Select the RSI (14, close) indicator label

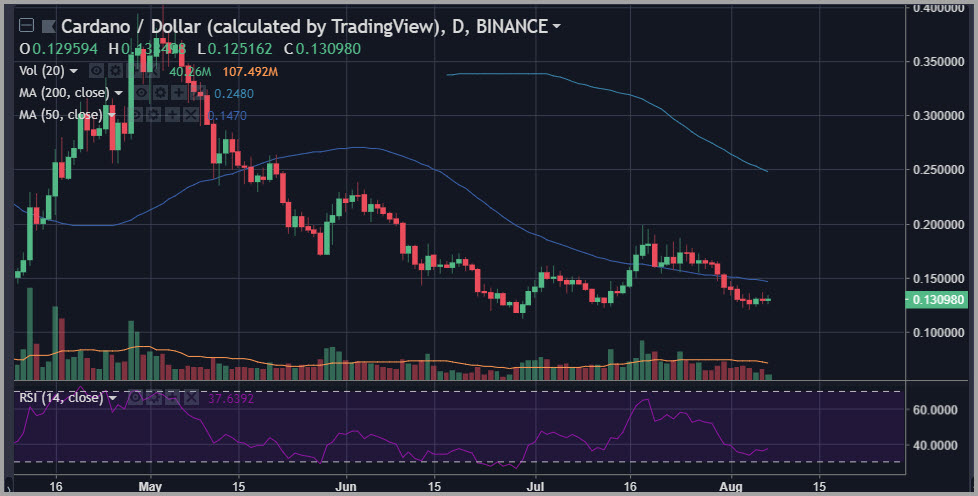[61, 397]
